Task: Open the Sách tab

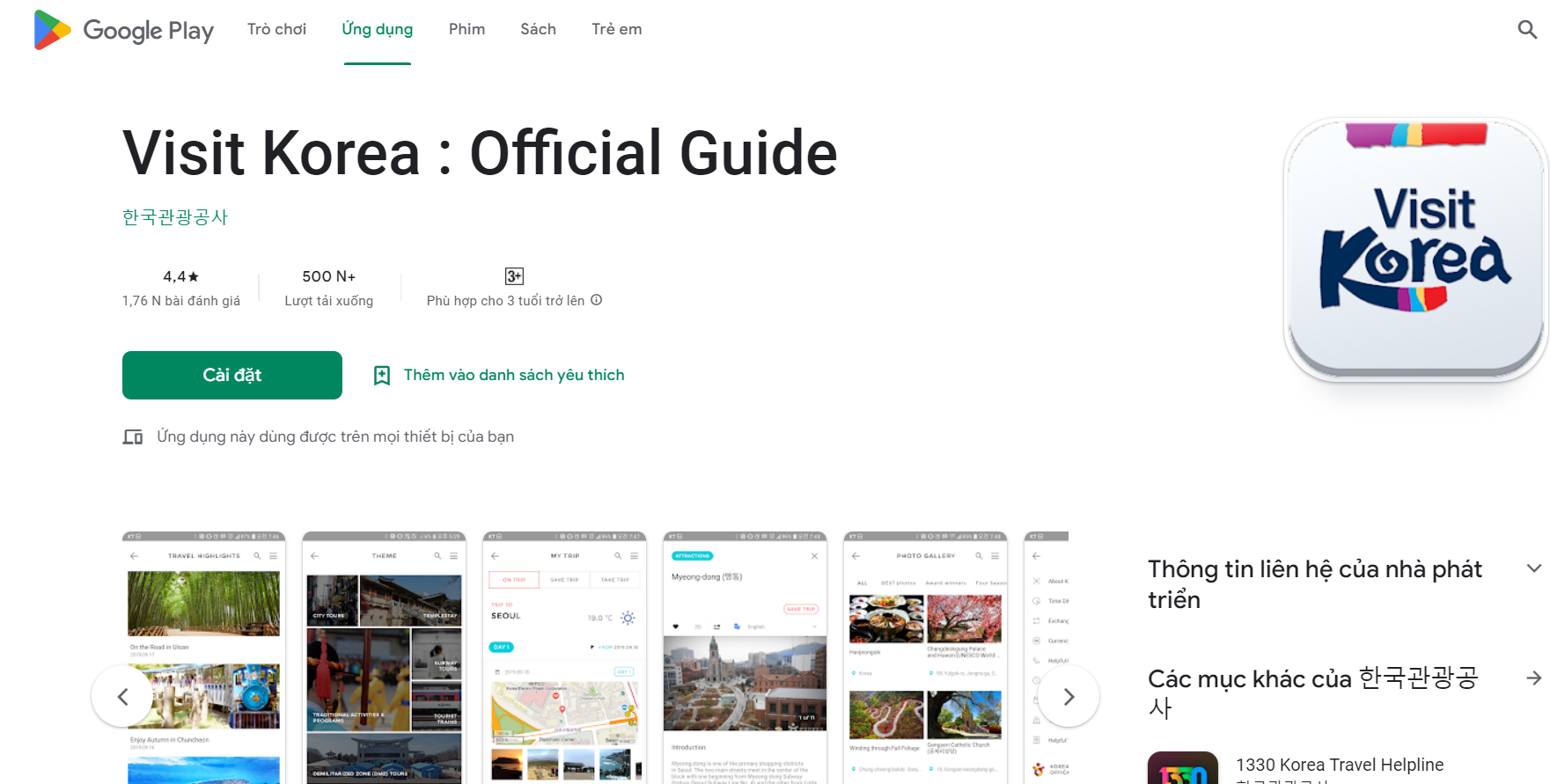Action: [x=538, y=30]
